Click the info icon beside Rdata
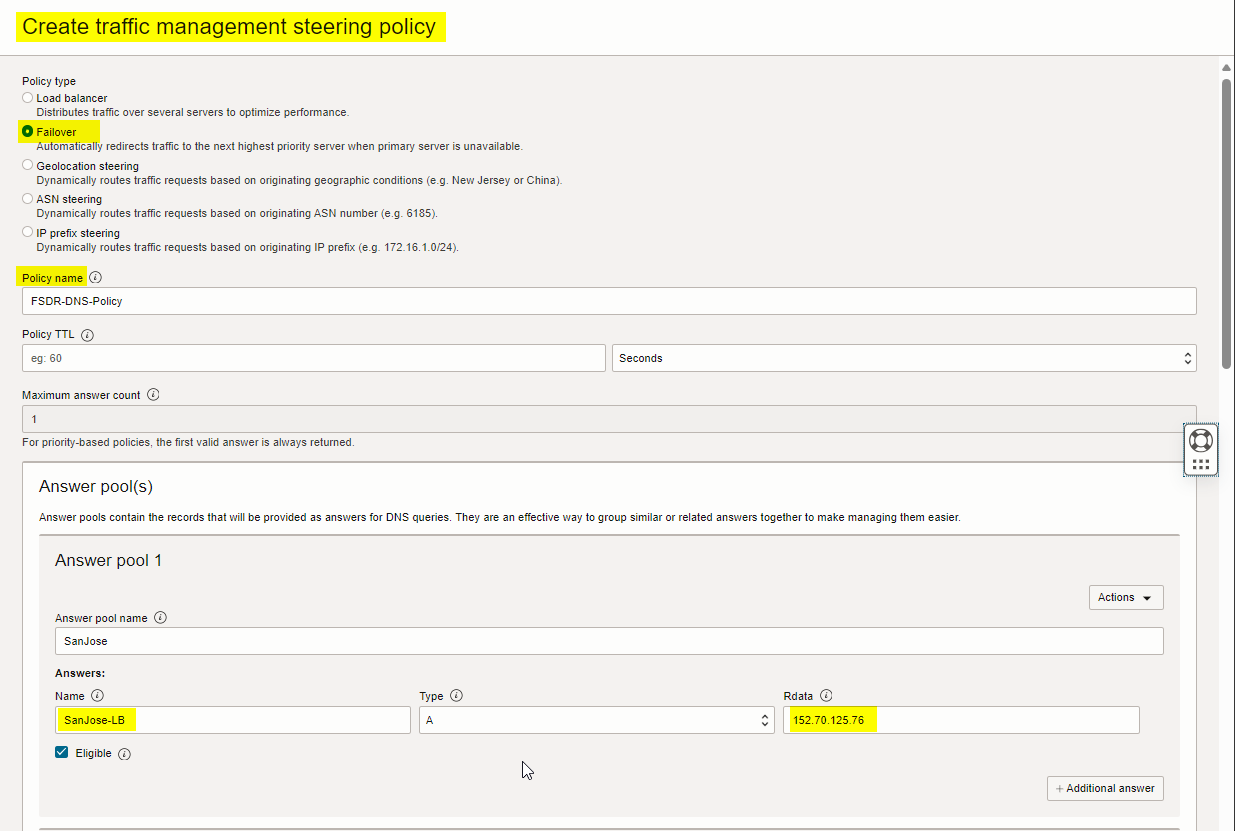The image size is (1235, 831). click(826, 696)
